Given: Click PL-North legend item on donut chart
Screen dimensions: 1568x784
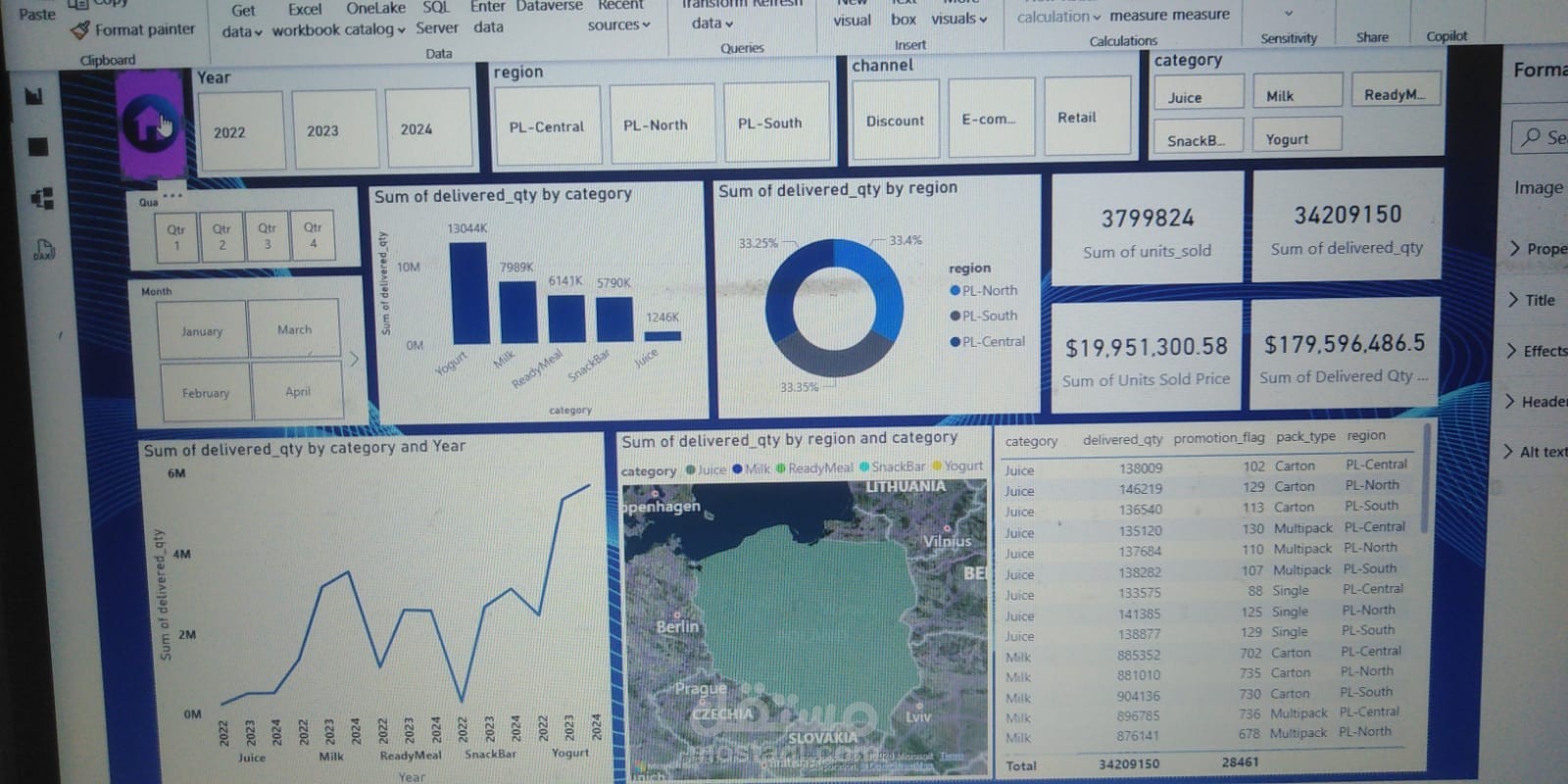Looking at the screenshot, I should tap(984, 290).
